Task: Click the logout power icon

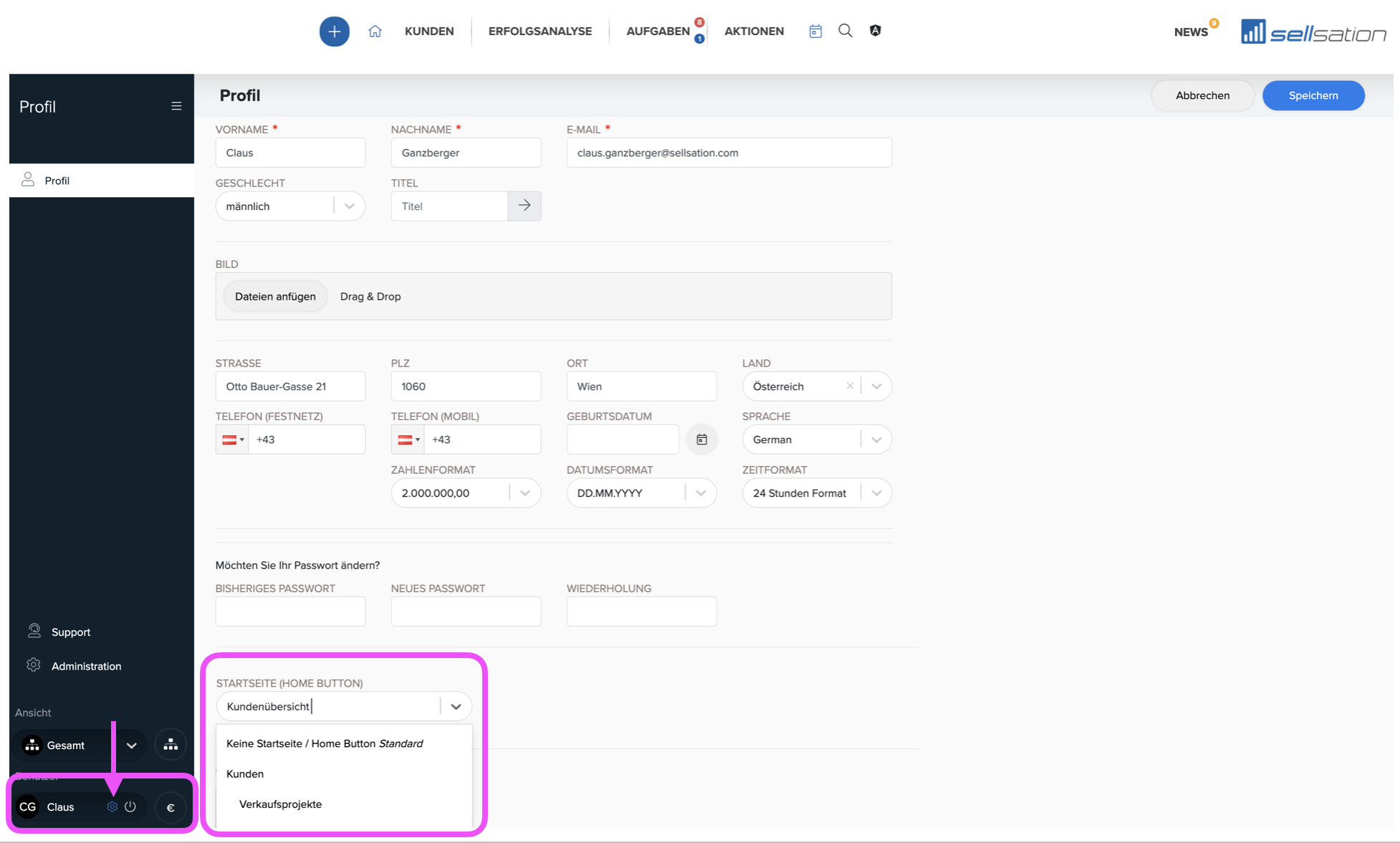Action: (130, 806)
